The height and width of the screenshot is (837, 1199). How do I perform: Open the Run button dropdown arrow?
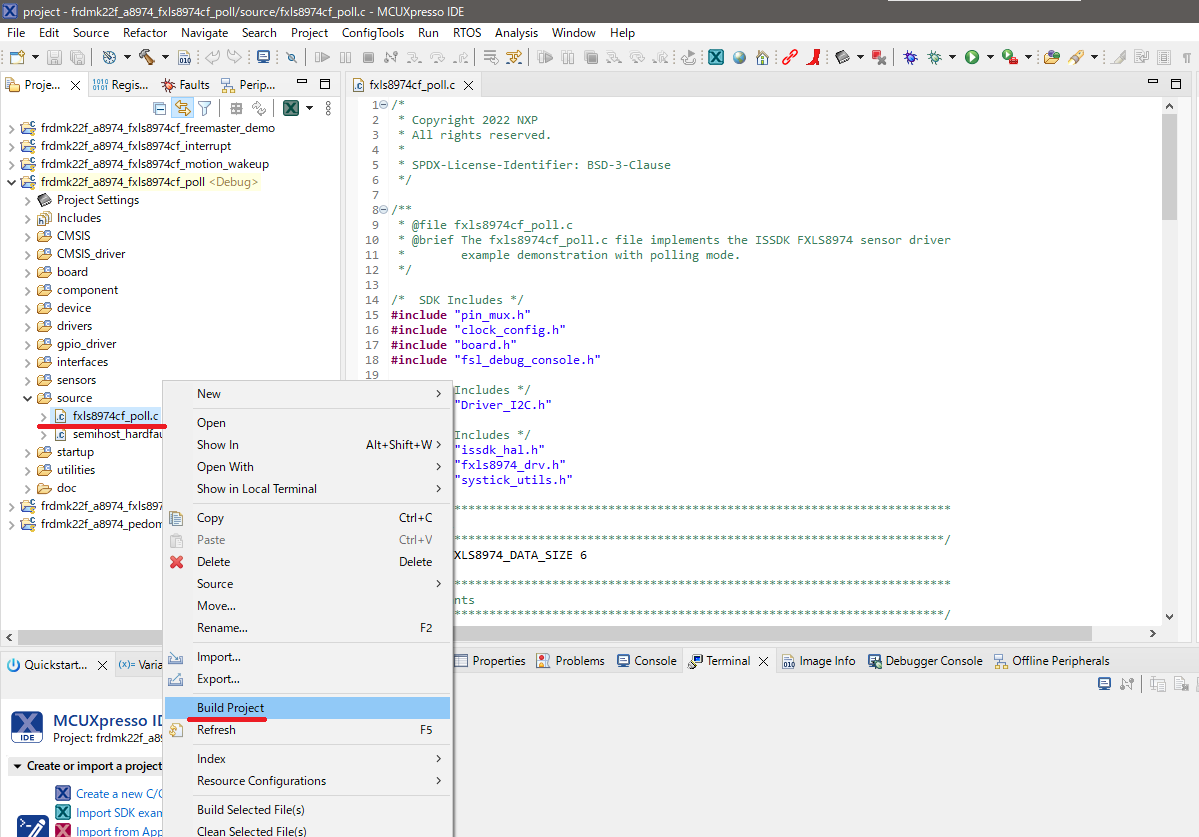(x=989, y=57)
